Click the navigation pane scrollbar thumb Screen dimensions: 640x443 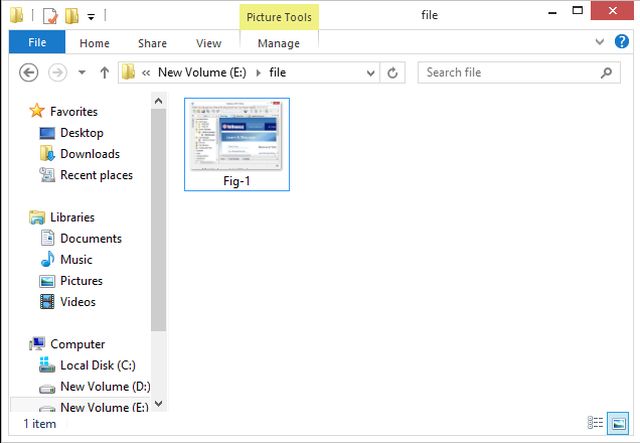pos(158,220)
